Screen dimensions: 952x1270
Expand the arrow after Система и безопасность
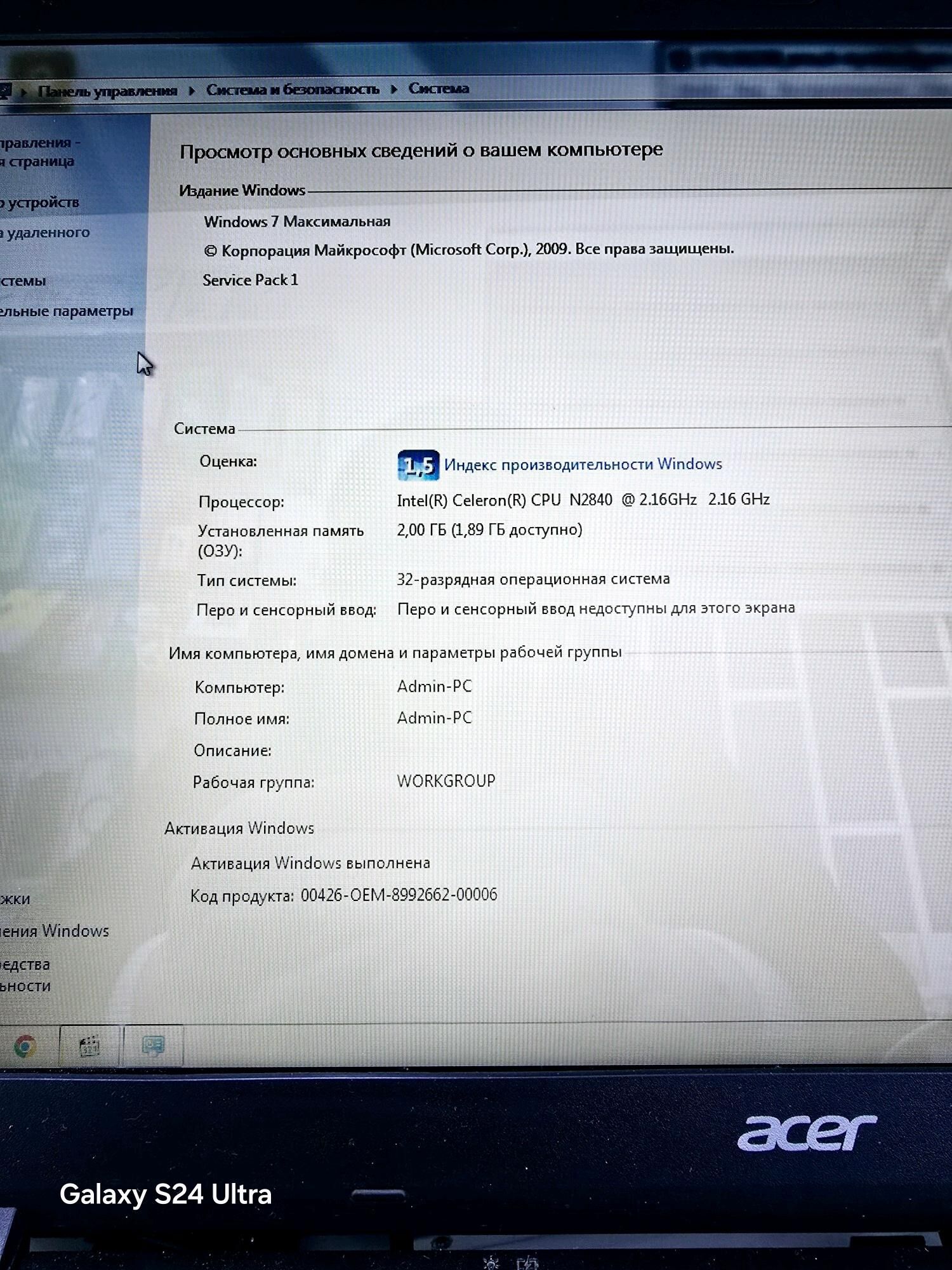[393, 89]
